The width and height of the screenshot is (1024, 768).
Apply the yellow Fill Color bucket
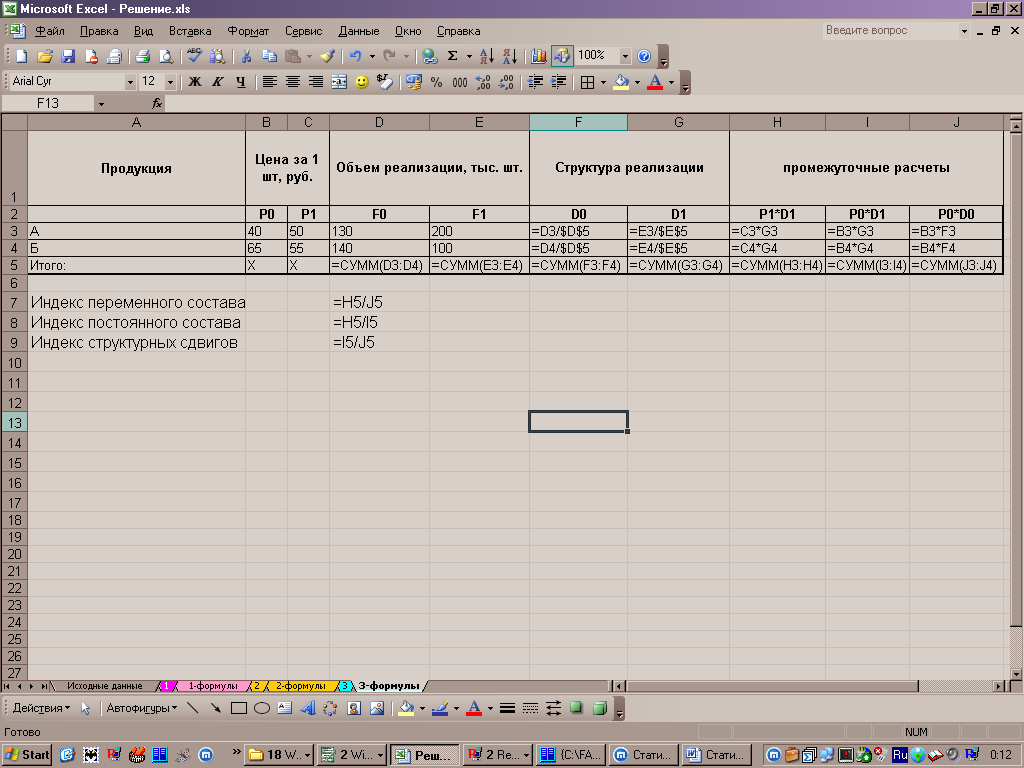click(x=621, y=82)
